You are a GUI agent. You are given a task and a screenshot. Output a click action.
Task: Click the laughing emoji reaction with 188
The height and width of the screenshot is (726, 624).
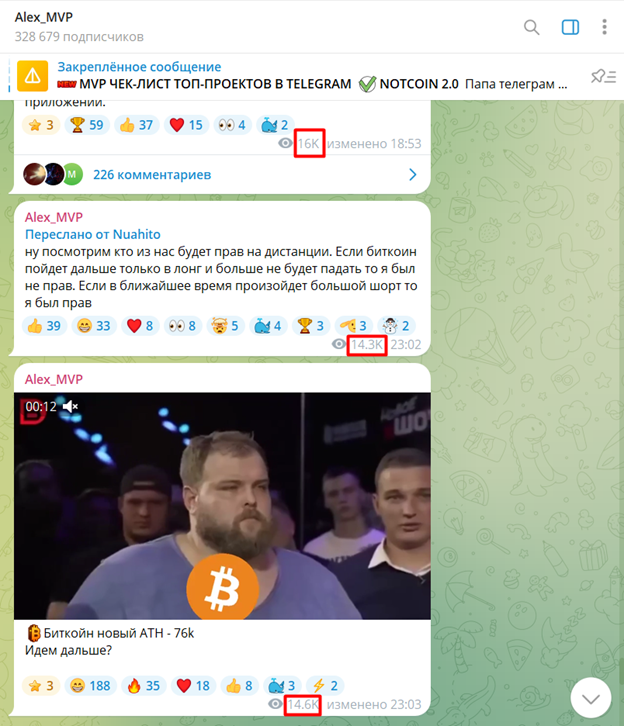[x=90, y=685]
